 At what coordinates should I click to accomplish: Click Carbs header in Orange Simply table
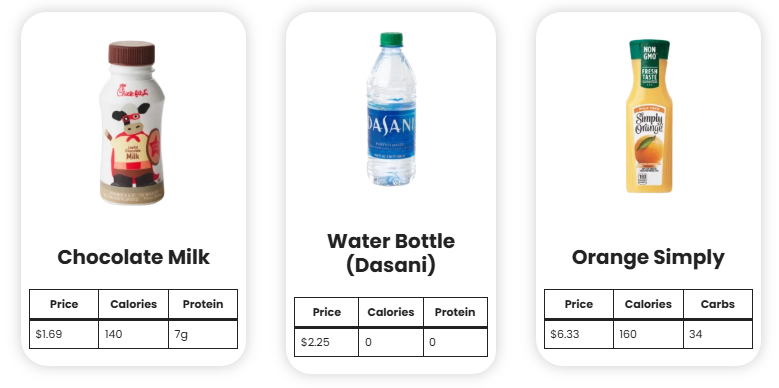[x=718, y=304]
